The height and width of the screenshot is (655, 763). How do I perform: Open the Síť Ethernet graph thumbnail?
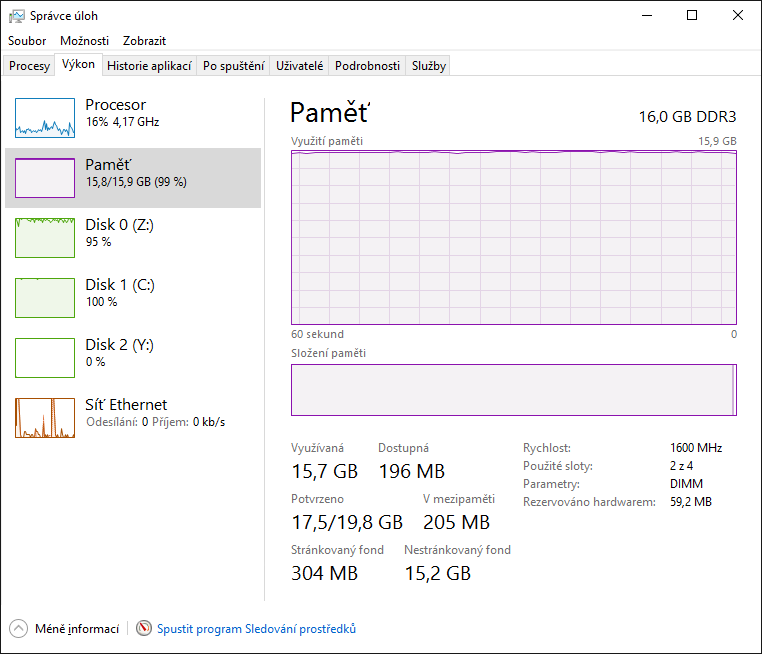(x=45, y=418)
